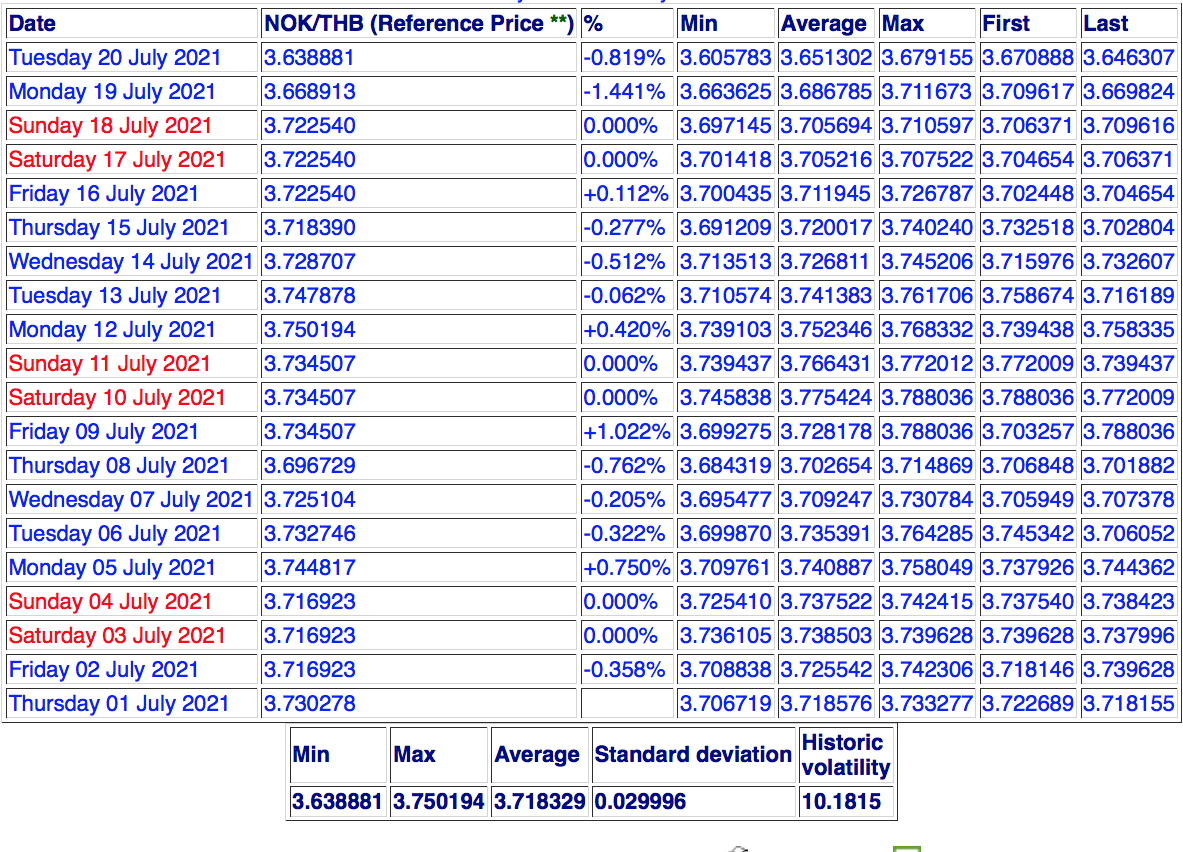Open the Monday 19 July 2021 date
The image size is (1183, 852).
pyautogui.click(x=112, y=92)
